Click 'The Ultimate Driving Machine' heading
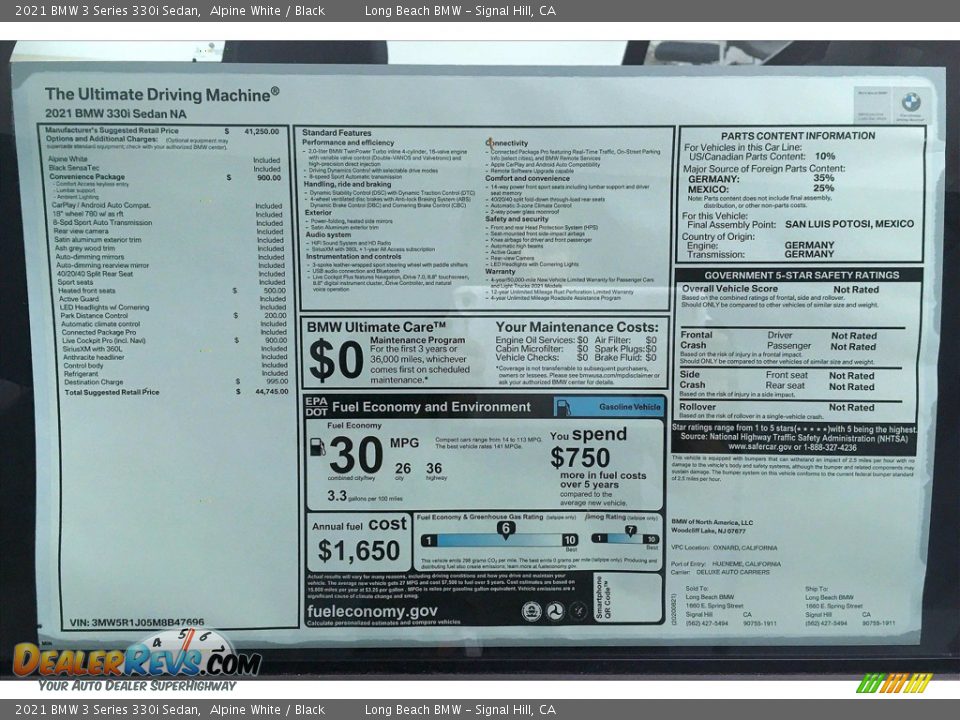The height and width of the screenshot is (720, 960). pos(162,94)
